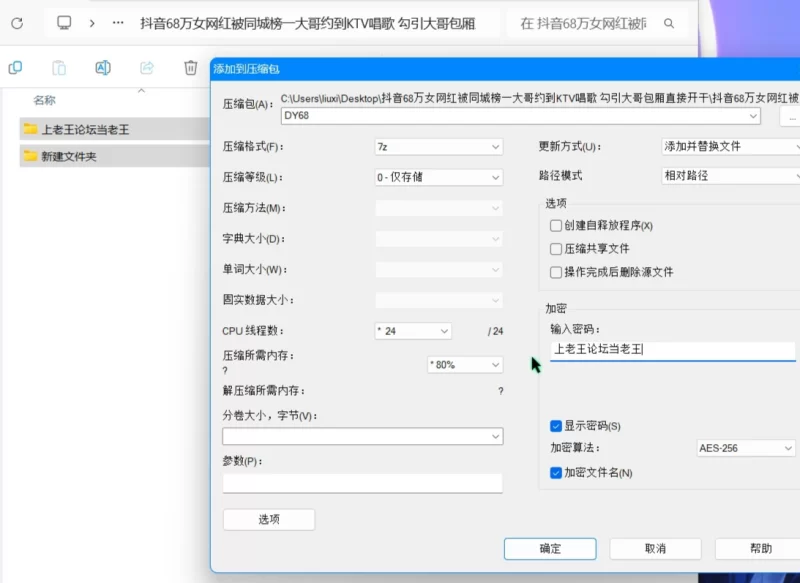Viewport: 800px width, 583px height.
Task: Click the 输入密码 label
Action: pos(575,329)
